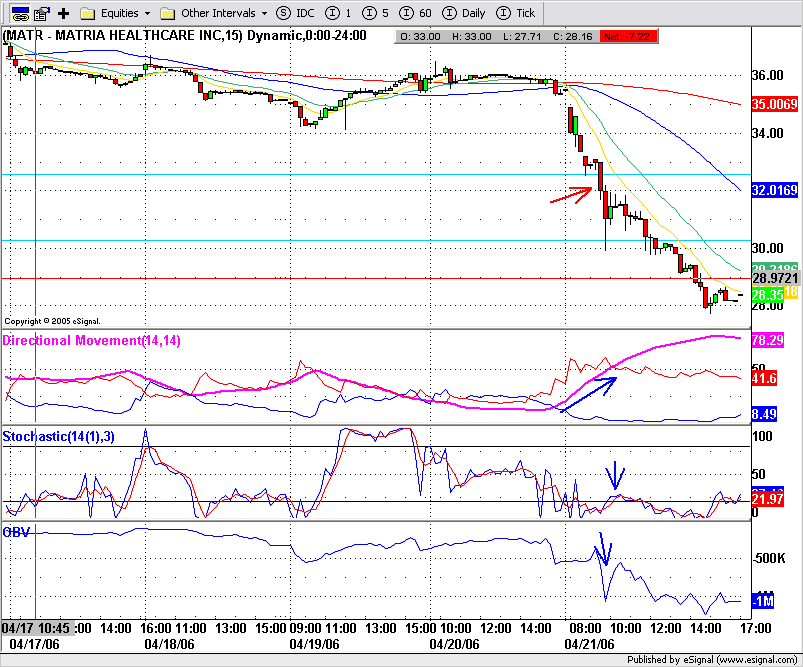Switch to the Daily interval
The height and width of the screenshot is (667, 803).
click(x=463, y=13)
